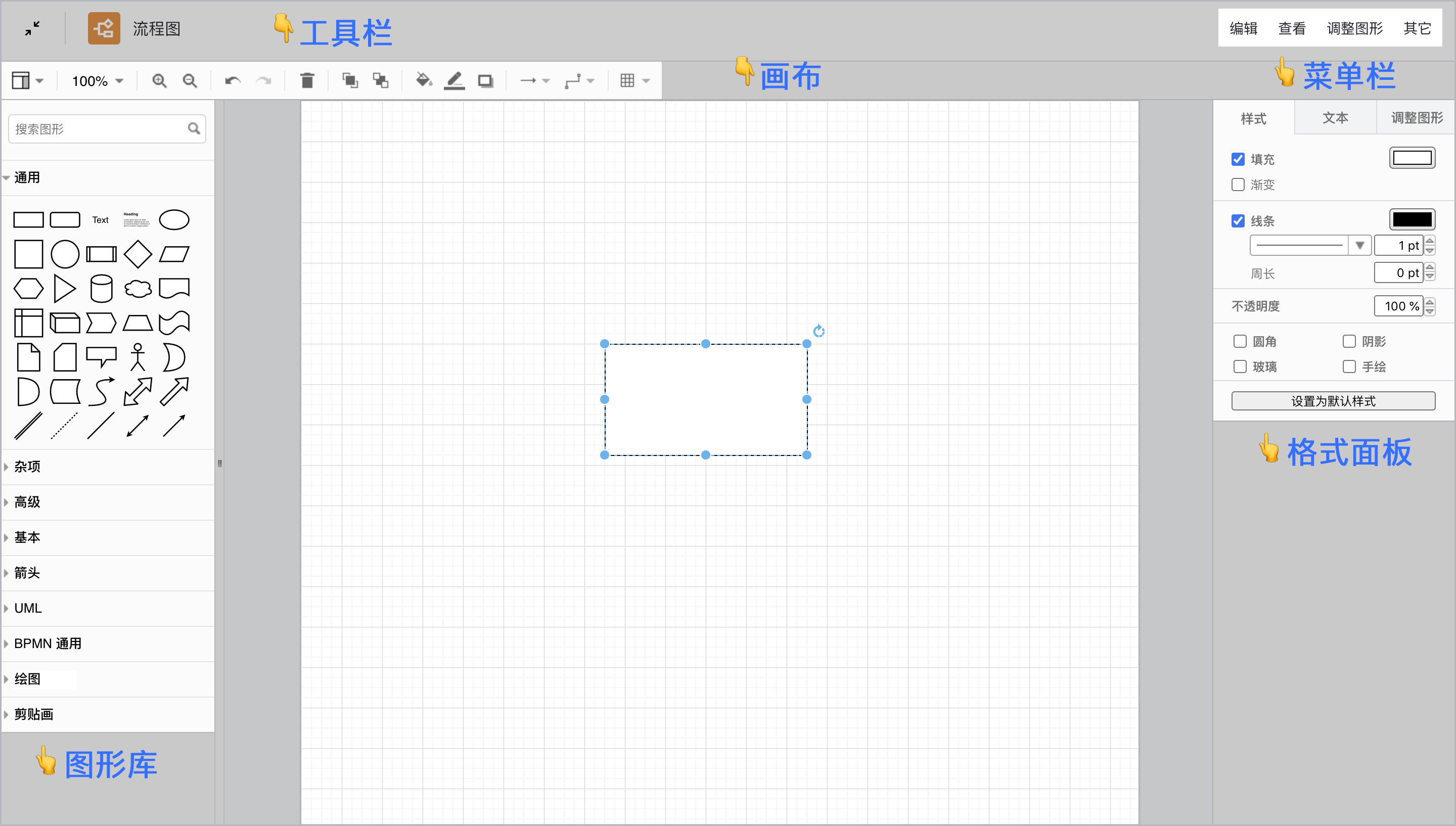
Task: Click the zoom in magnifier icon
Action: (x=159, y=81)
